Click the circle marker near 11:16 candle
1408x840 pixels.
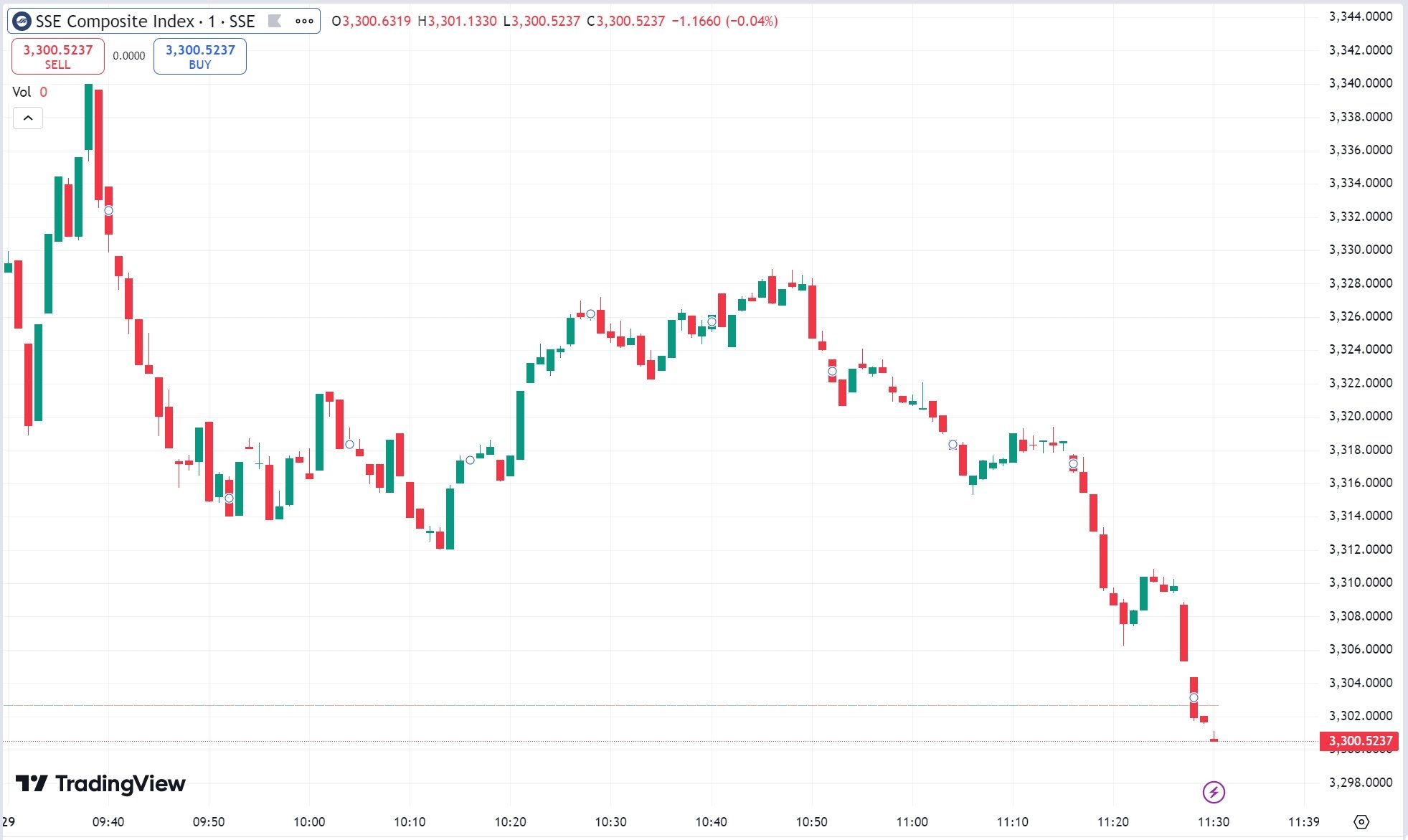click(1073, 463)
